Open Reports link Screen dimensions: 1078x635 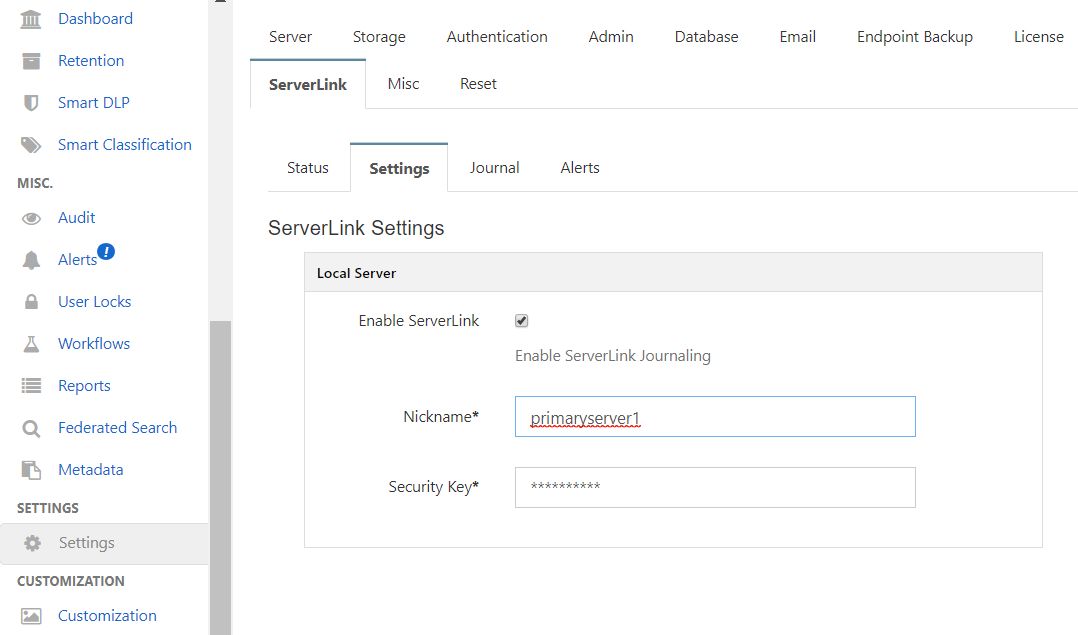click(x=84, y=386)
